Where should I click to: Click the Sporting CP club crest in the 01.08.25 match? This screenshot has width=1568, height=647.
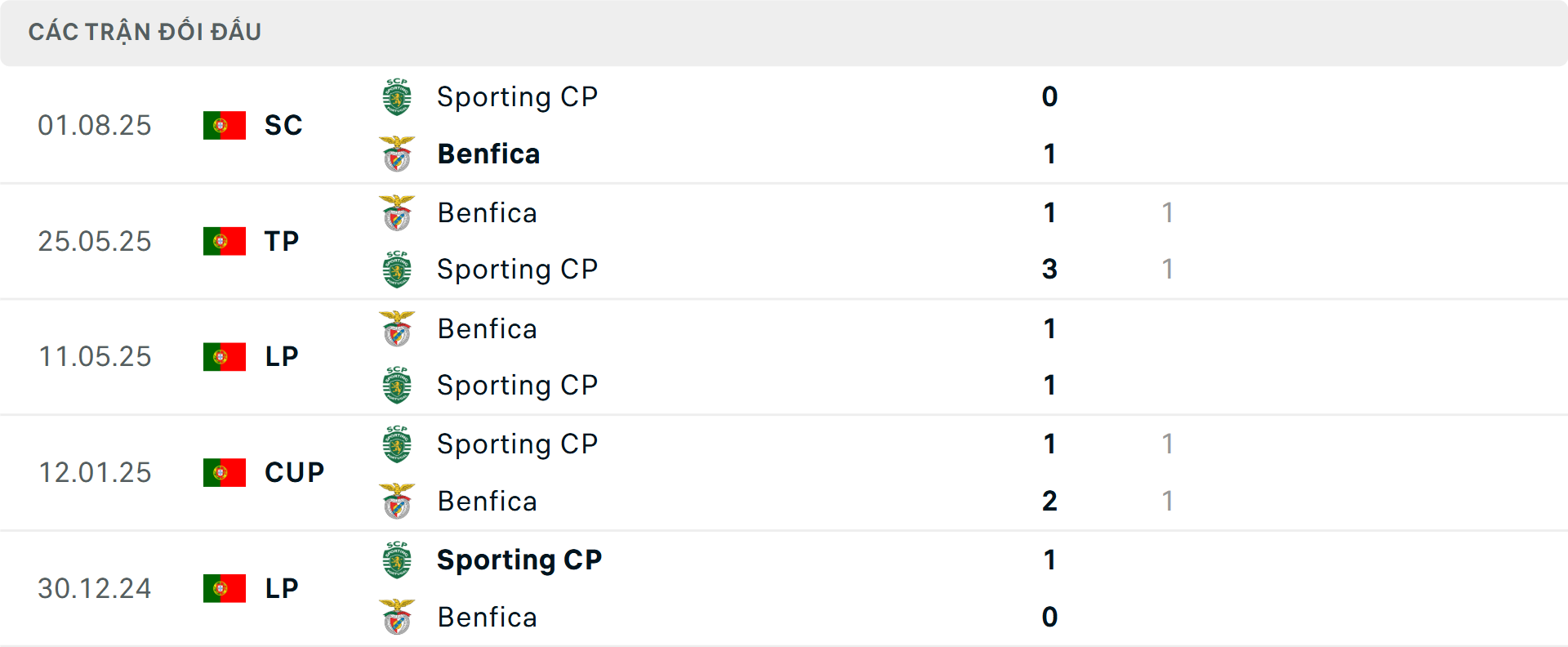click(x=397, y=96)
